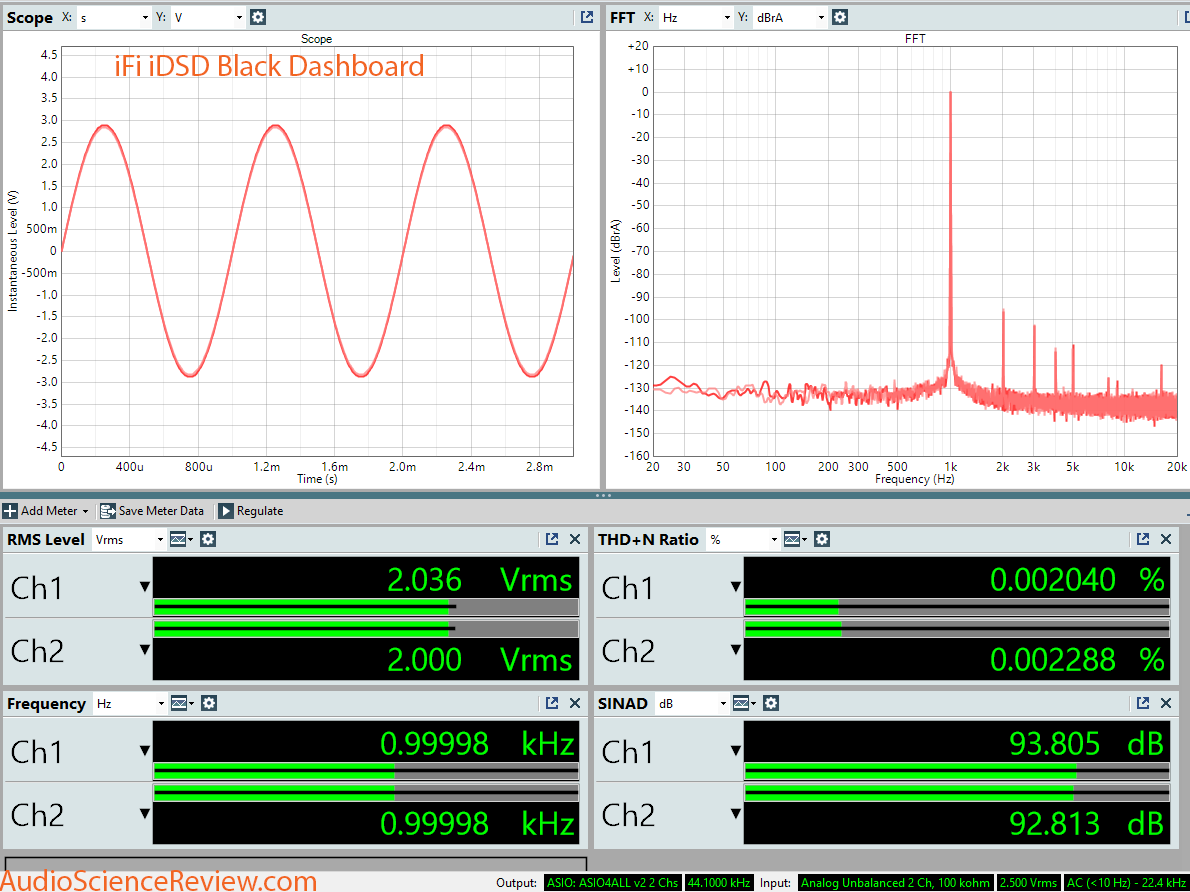
Task: Select the Ch1 0.002040 % THD+N reading
Action: point(1078,580)
